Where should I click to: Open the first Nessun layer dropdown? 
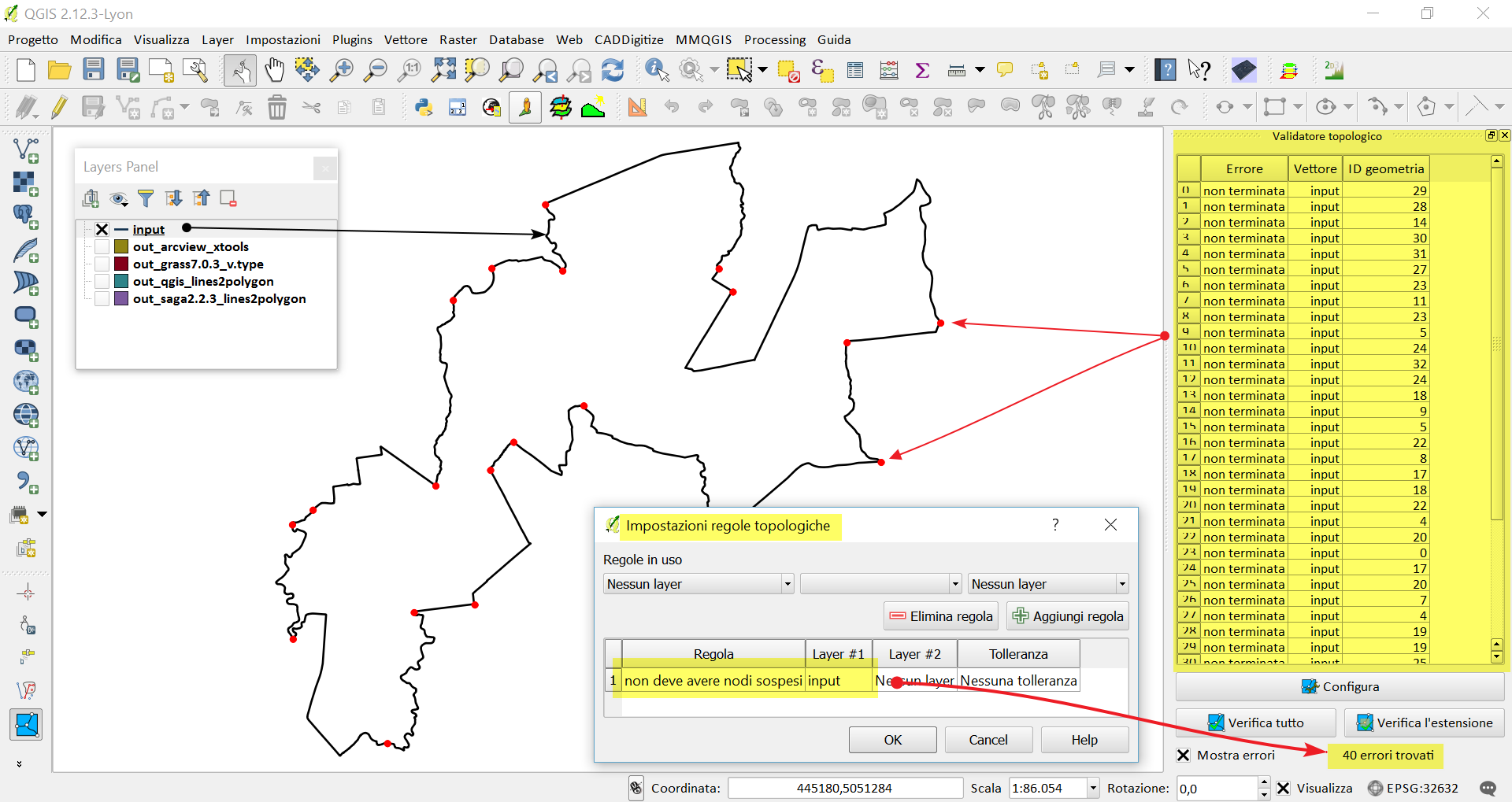point(698,584)
